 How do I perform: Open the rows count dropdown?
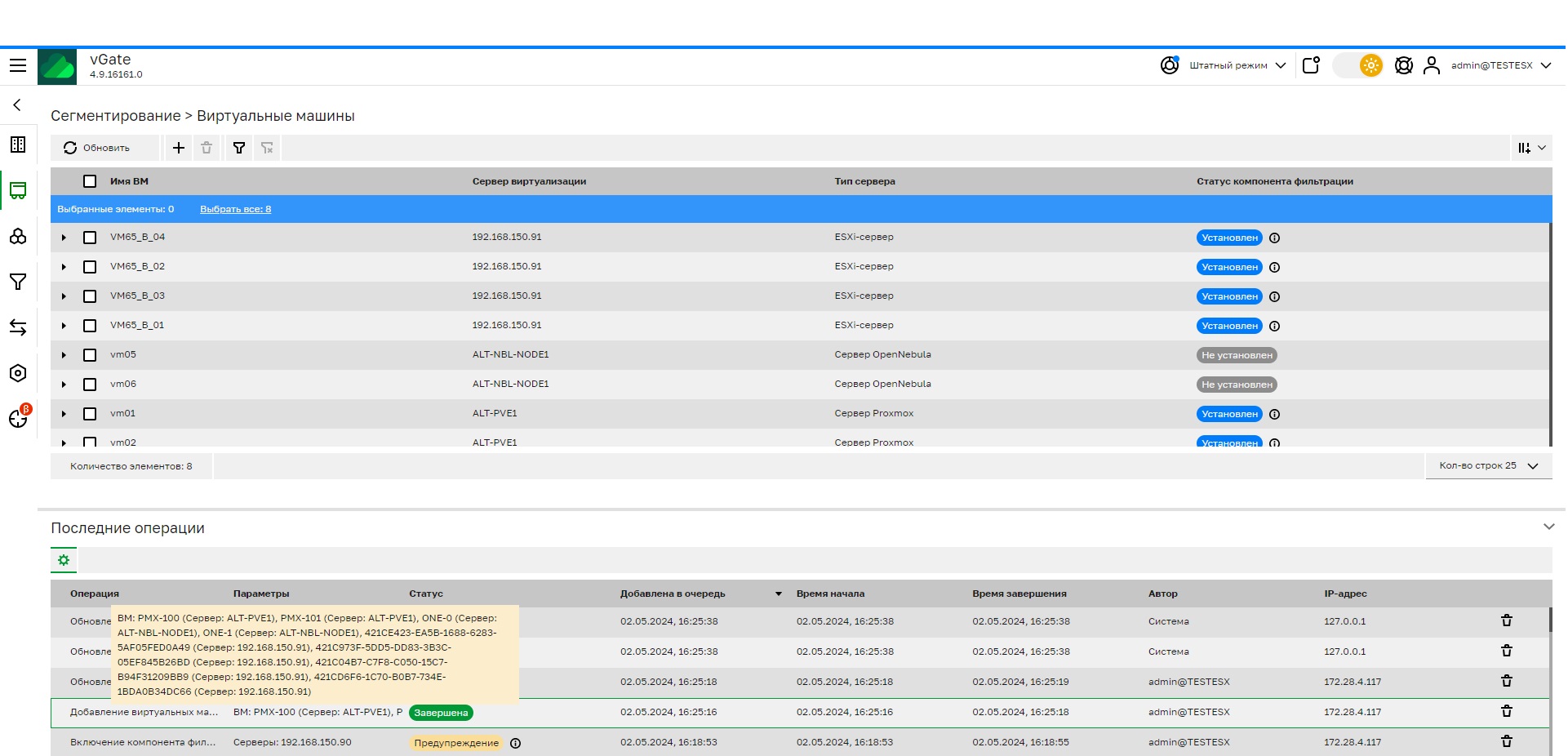tap(1488, 466)
